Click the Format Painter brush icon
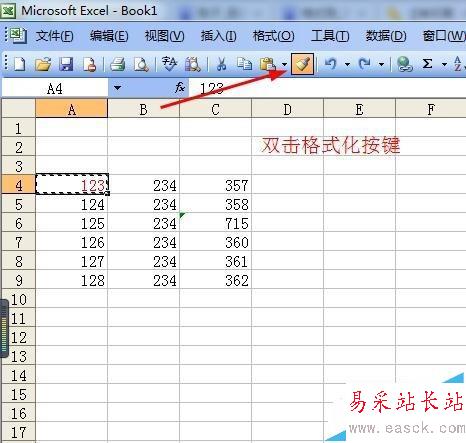 tap(302, 64)
